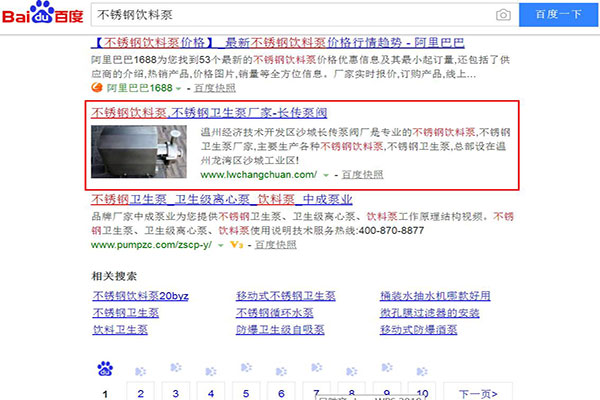Go to results page 5
This screenshot has height=400, width=600.
coord(246,391)
